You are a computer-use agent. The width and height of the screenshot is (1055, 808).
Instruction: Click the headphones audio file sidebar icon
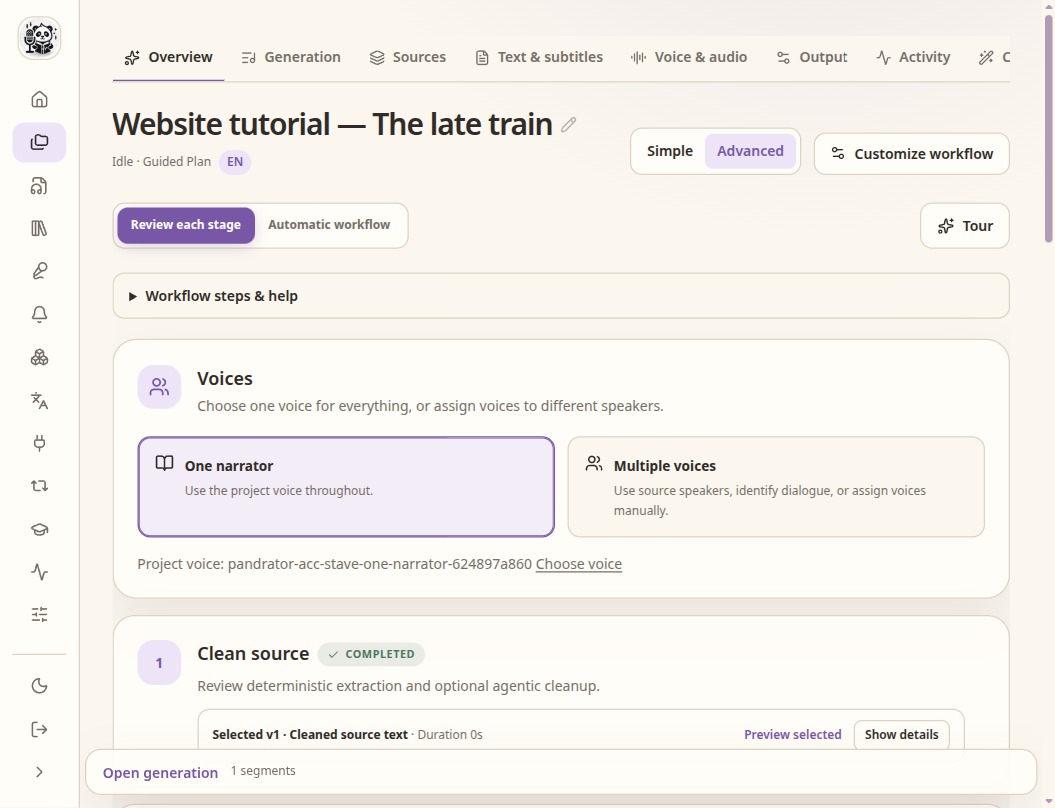[x=39, y=186]
